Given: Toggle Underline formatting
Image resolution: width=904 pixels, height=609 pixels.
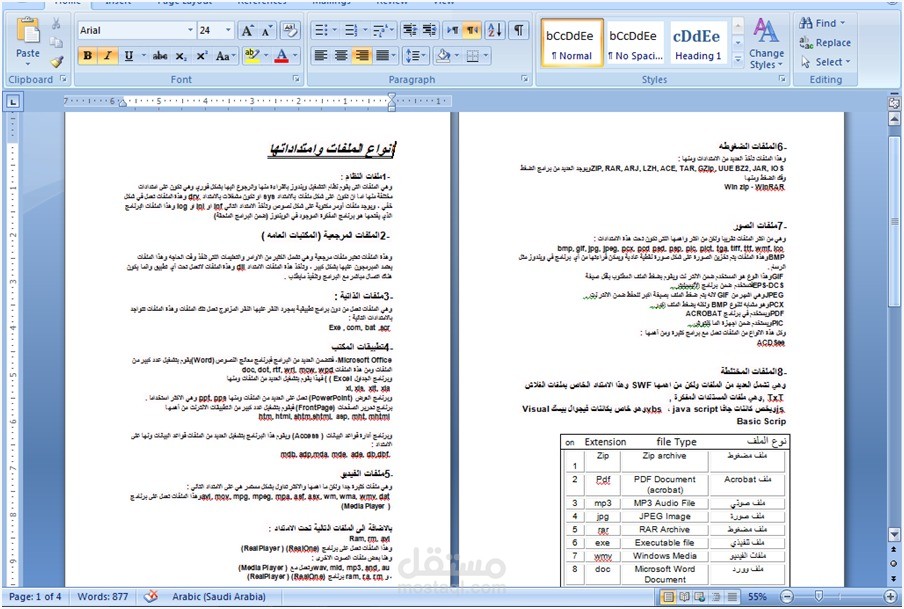Looking at the screenshot, I should click(x=128, y=56).
